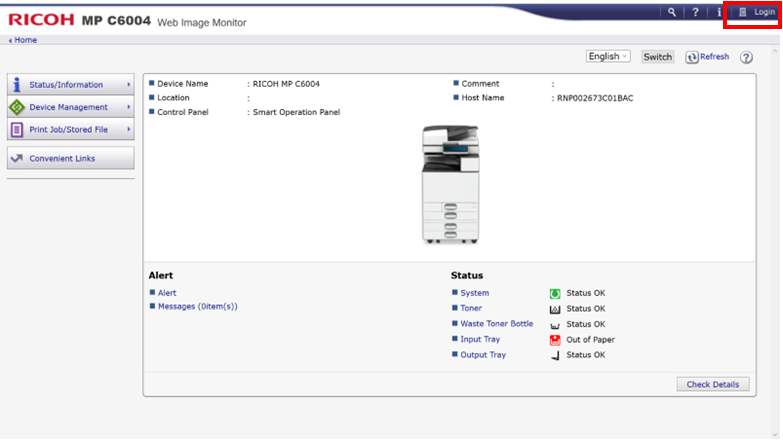Click the Toner level status icon
The image size is (783, 440).
click(555, 309)
